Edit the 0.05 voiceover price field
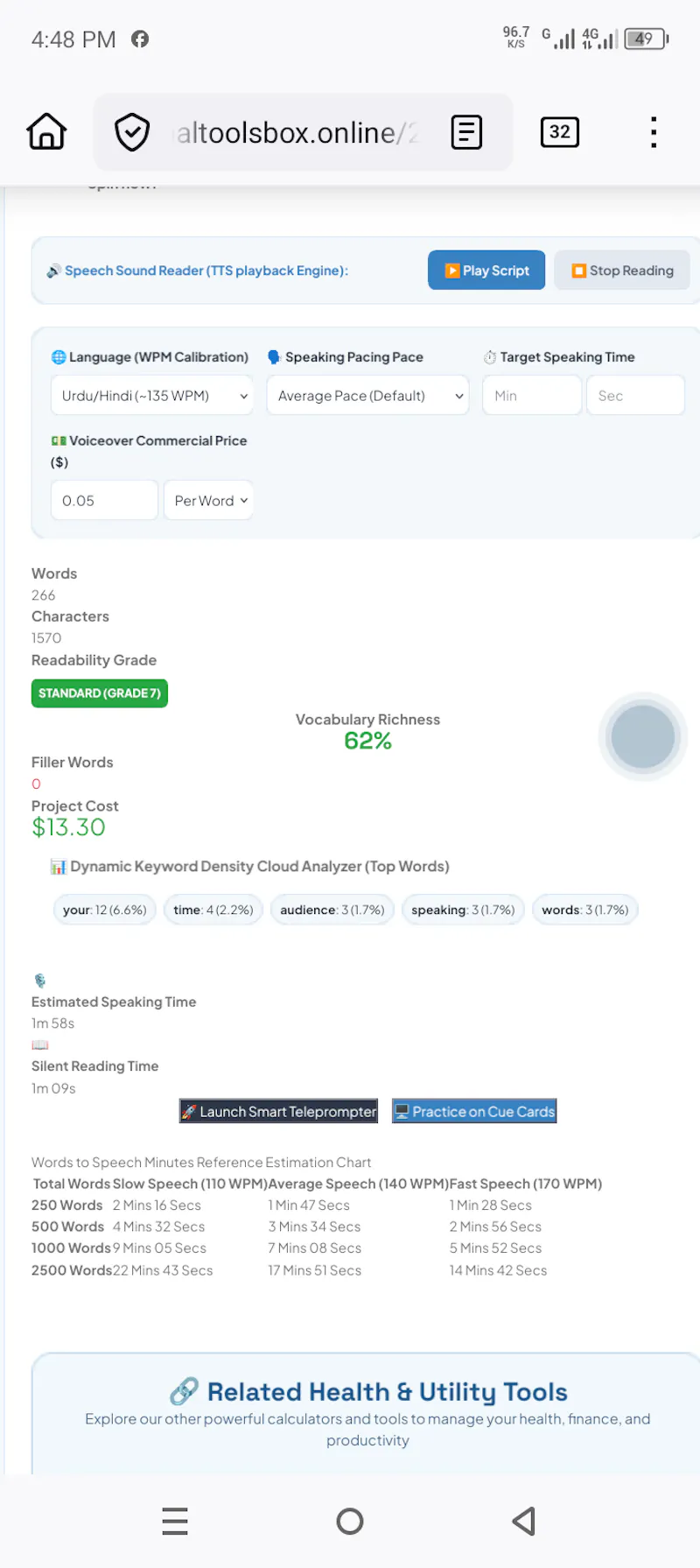 pyautogui.click(x=104, y=500)
